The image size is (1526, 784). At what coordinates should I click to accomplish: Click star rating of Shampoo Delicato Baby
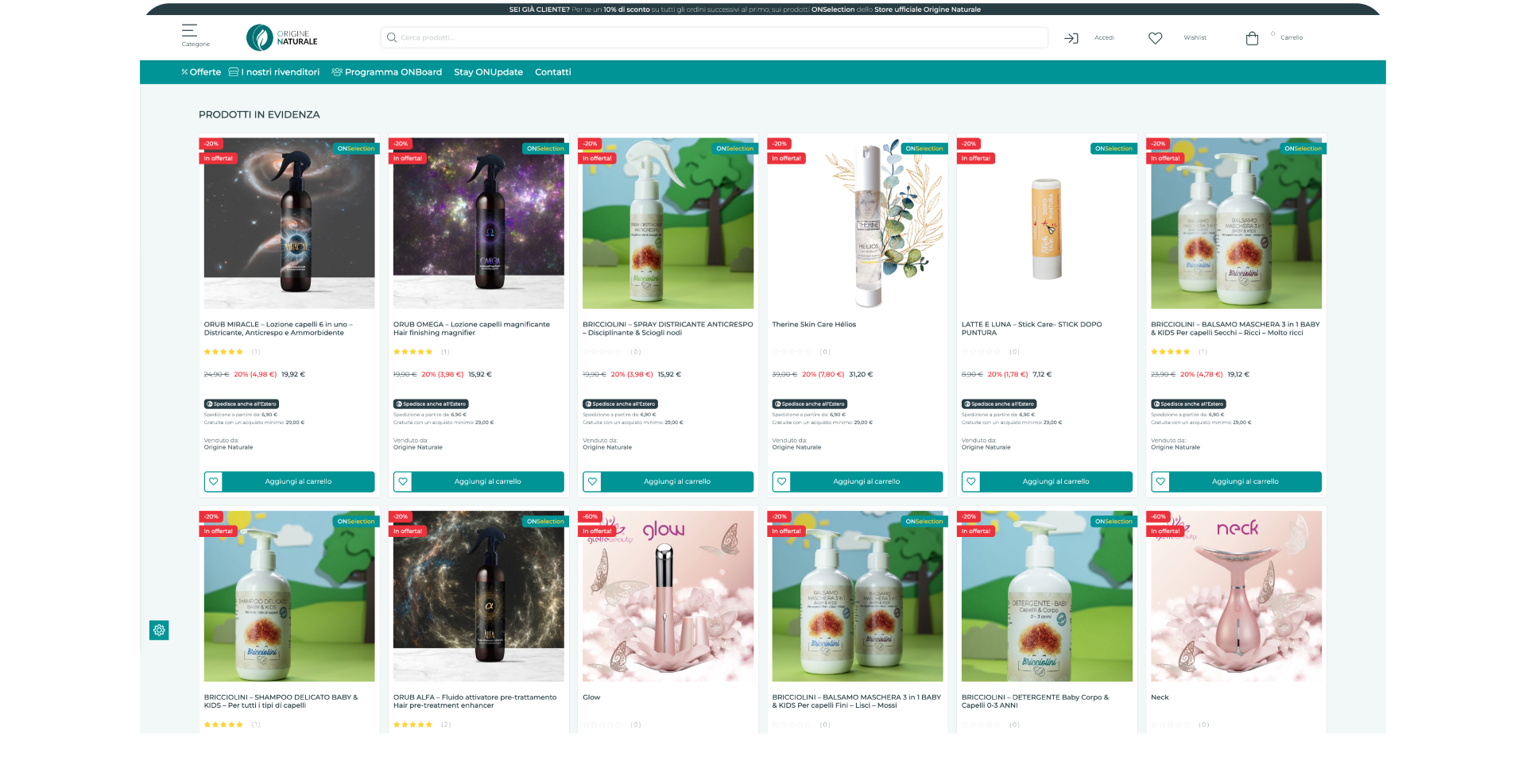tap(223, 724)
